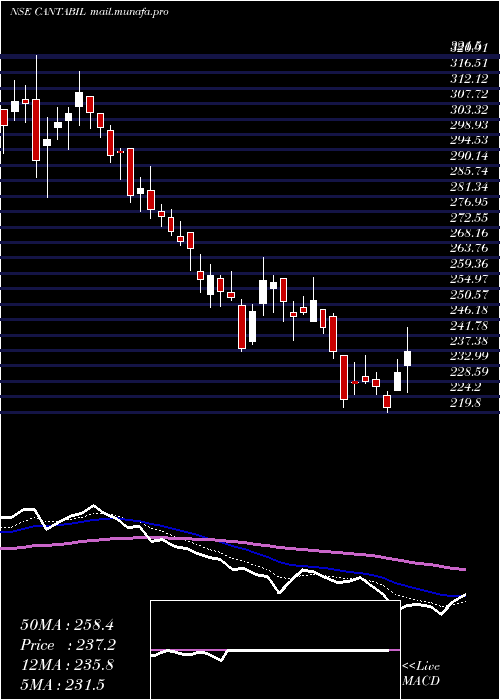Image resolution: width=500 pixels, height=700 pixels.
Task: Select the 303.32 price level label
Action: 469,109
